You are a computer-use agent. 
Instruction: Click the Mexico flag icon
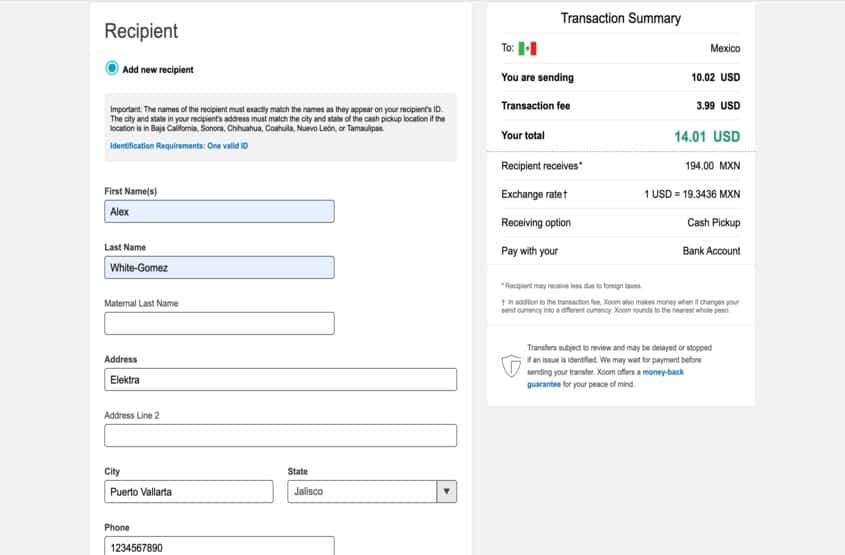[527, 48]
